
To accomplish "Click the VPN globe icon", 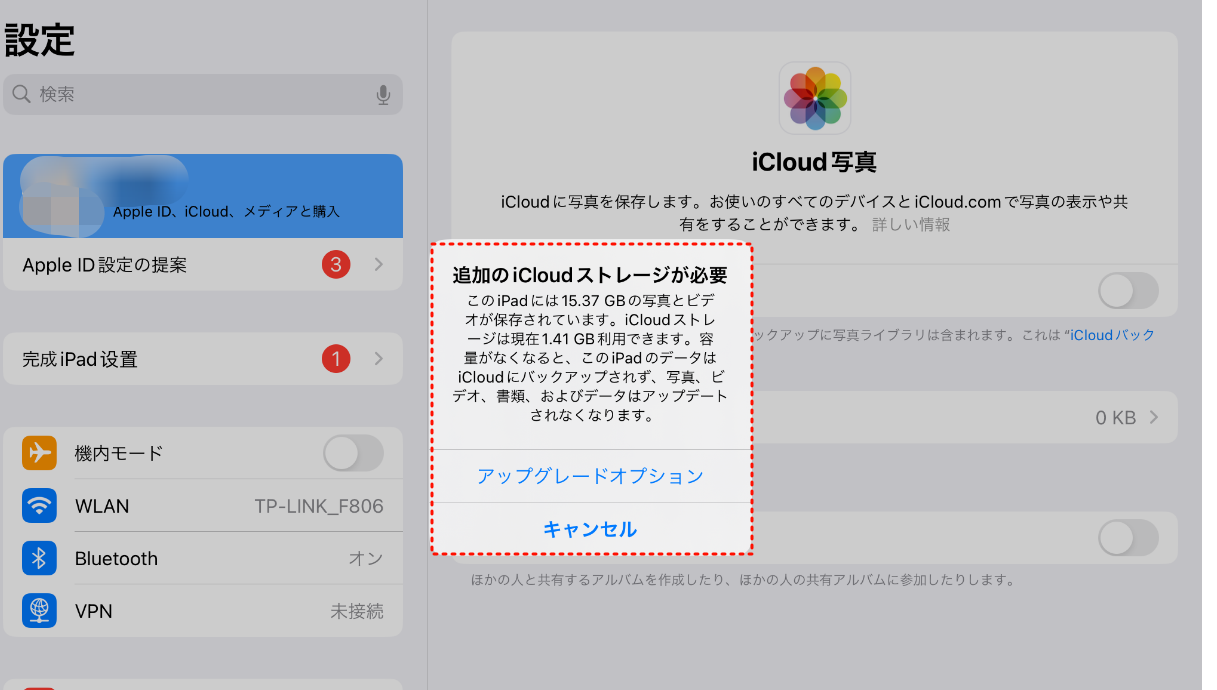I will coord(39,610).
